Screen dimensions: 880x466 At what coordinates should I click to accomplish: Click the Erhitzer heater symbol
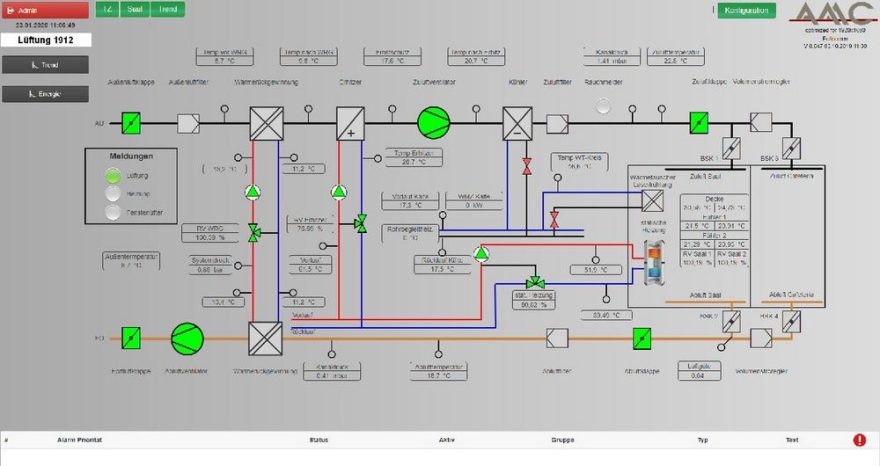point(350,123)
